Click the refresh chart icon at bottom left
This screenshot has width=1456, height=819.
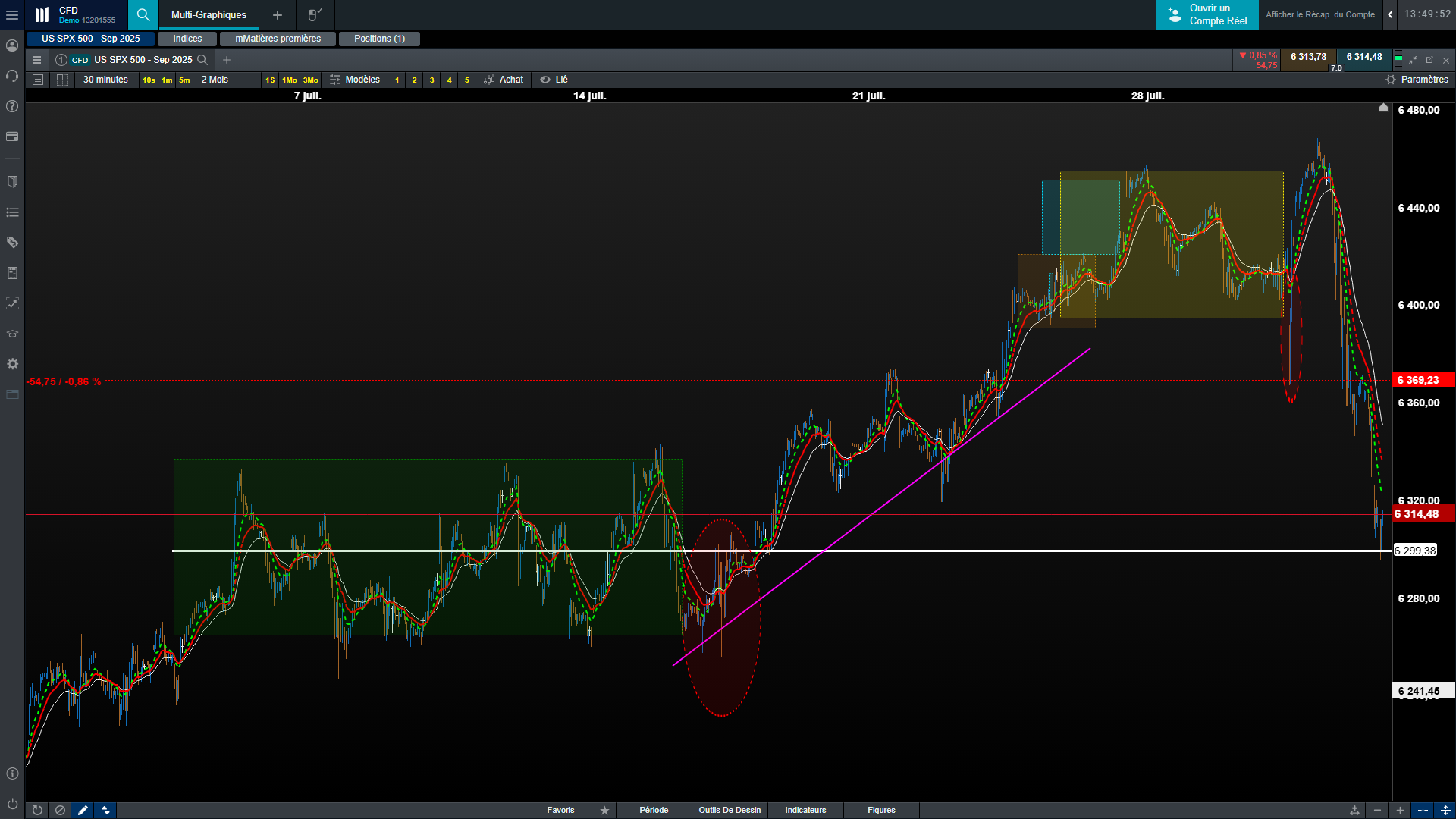[37, 810]
